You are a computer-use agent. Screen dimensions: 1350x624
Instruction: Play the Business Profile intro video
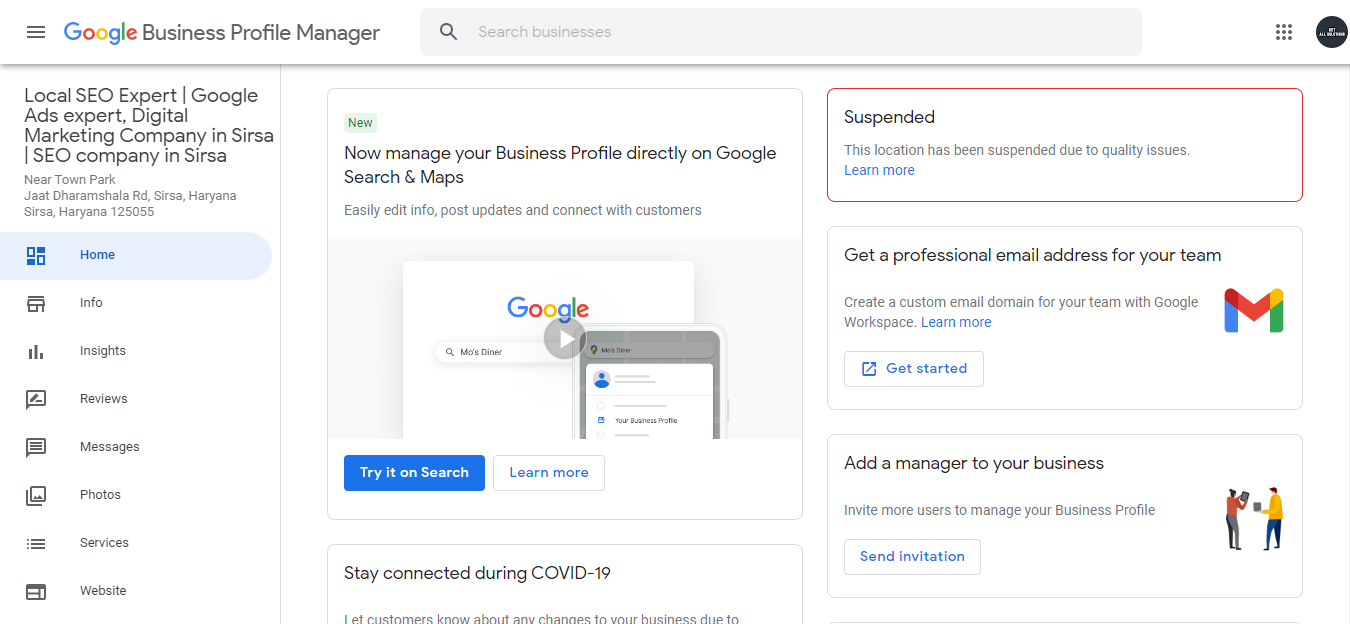point(565,338)
